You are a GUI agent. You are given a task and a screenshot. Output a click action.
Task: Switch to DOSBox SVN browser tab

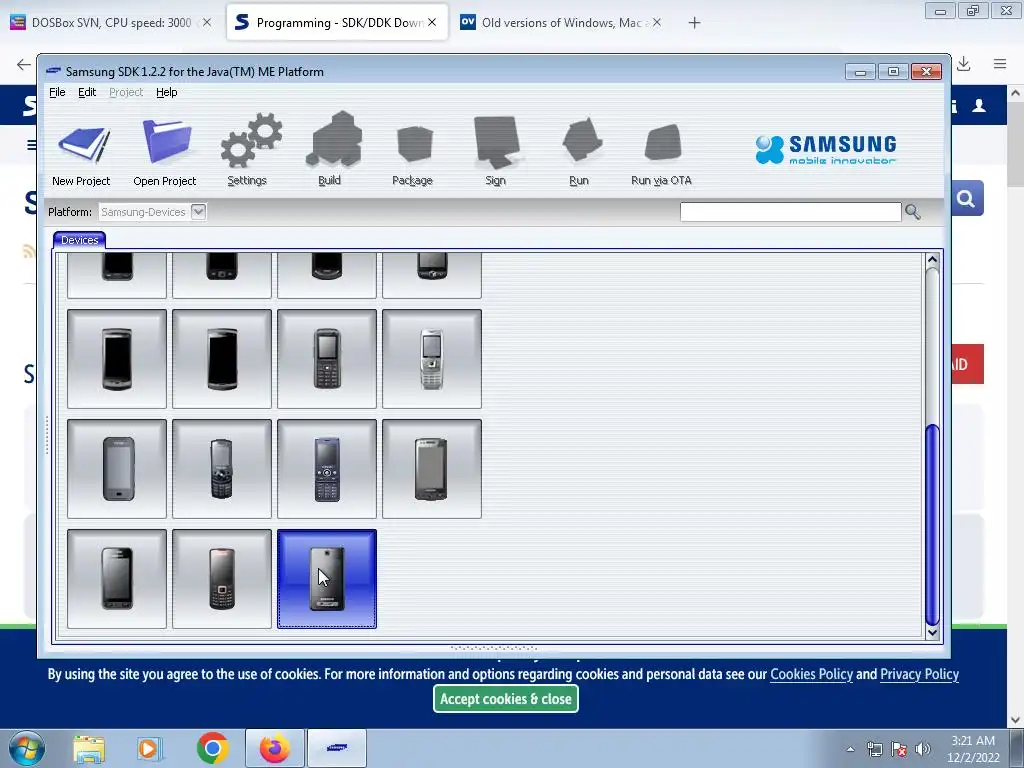click(111, 22)
